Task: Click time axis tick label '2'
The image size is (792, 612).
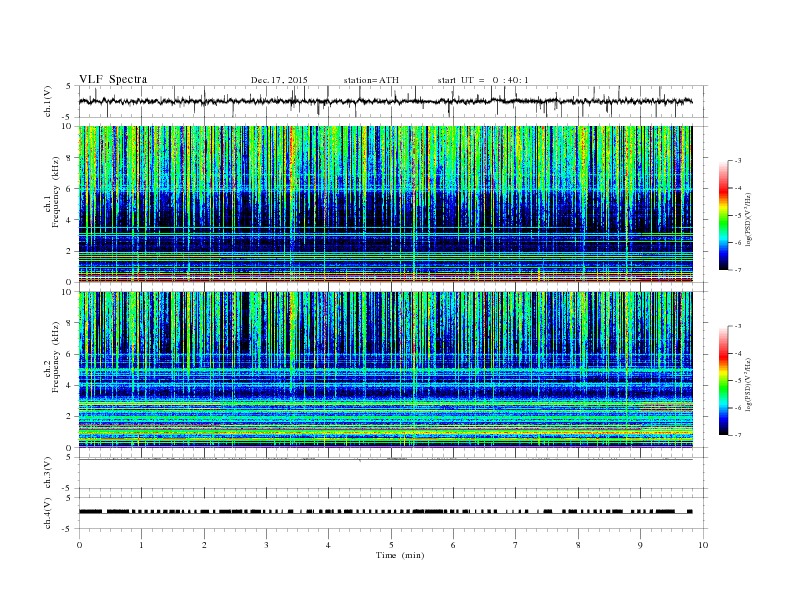Action: pos(204,545)
